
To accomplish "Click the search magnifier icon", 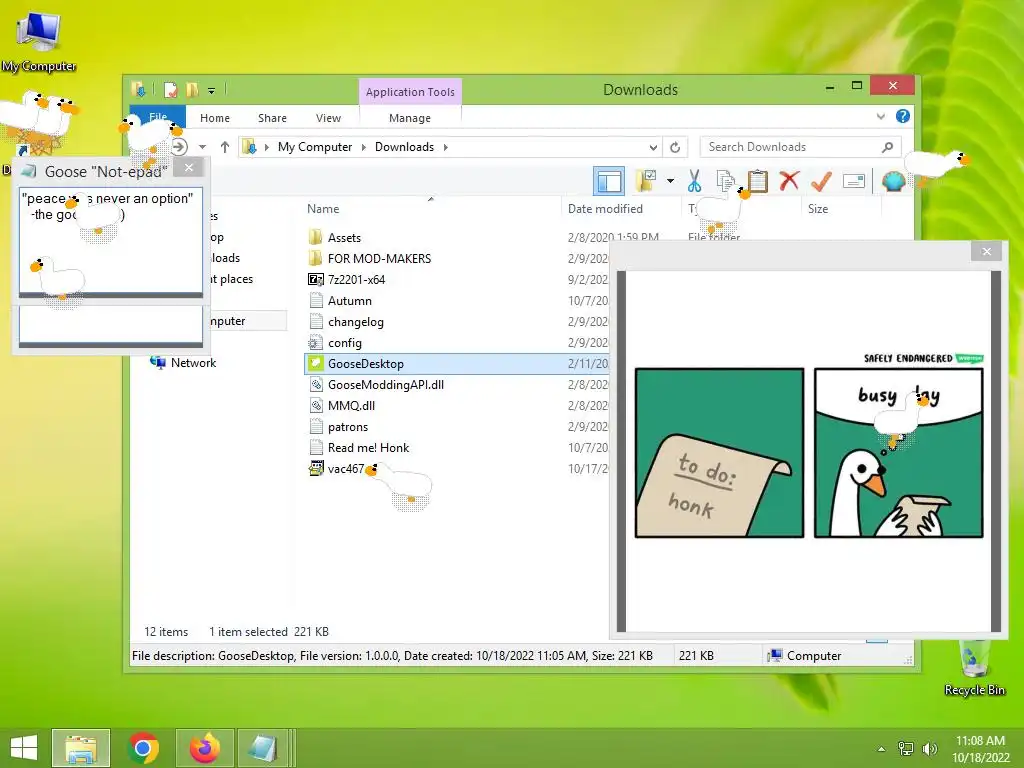I will [x=887, y=147].
